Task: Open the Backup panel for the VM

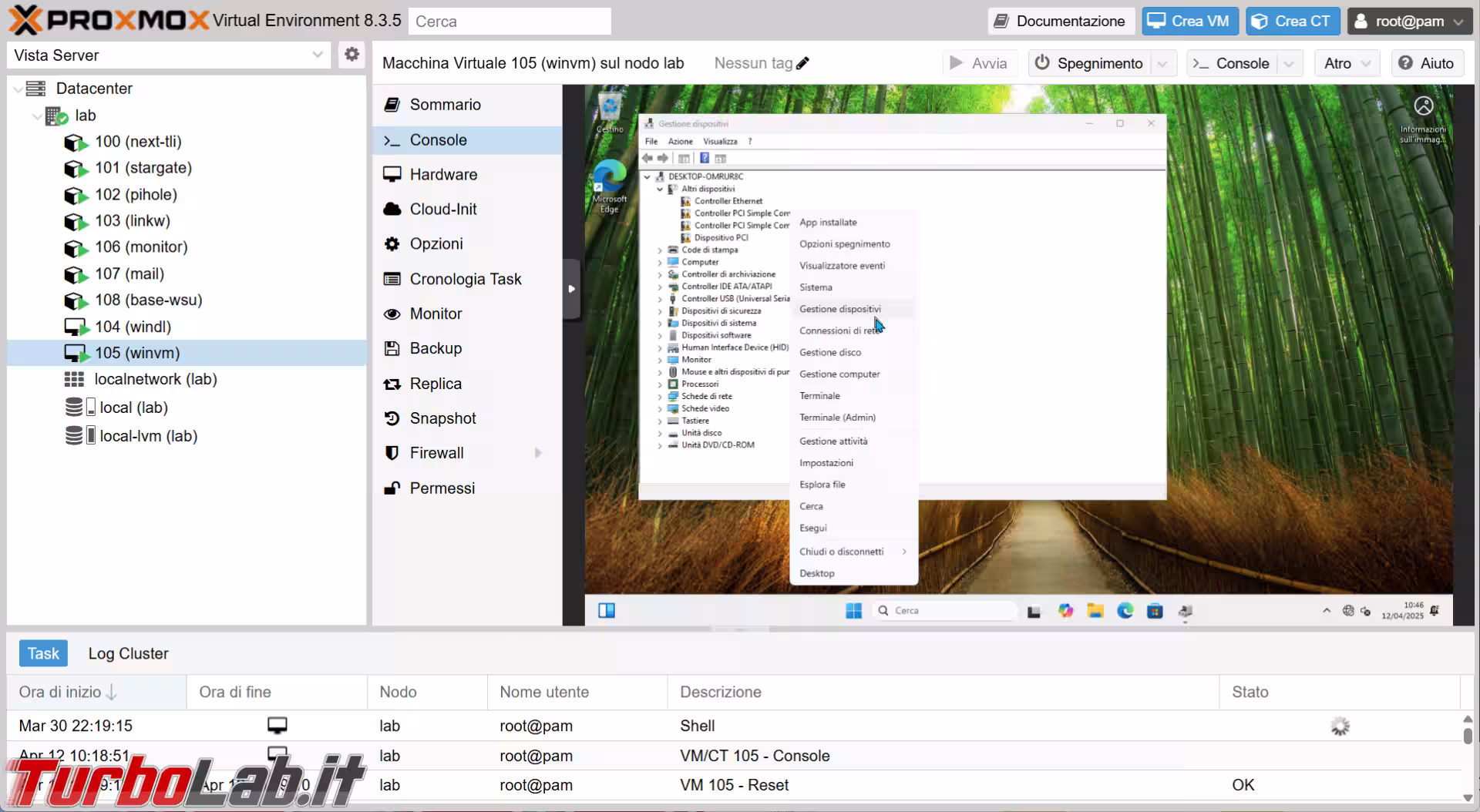Action: pyautogui.click(x=436, y=348)
